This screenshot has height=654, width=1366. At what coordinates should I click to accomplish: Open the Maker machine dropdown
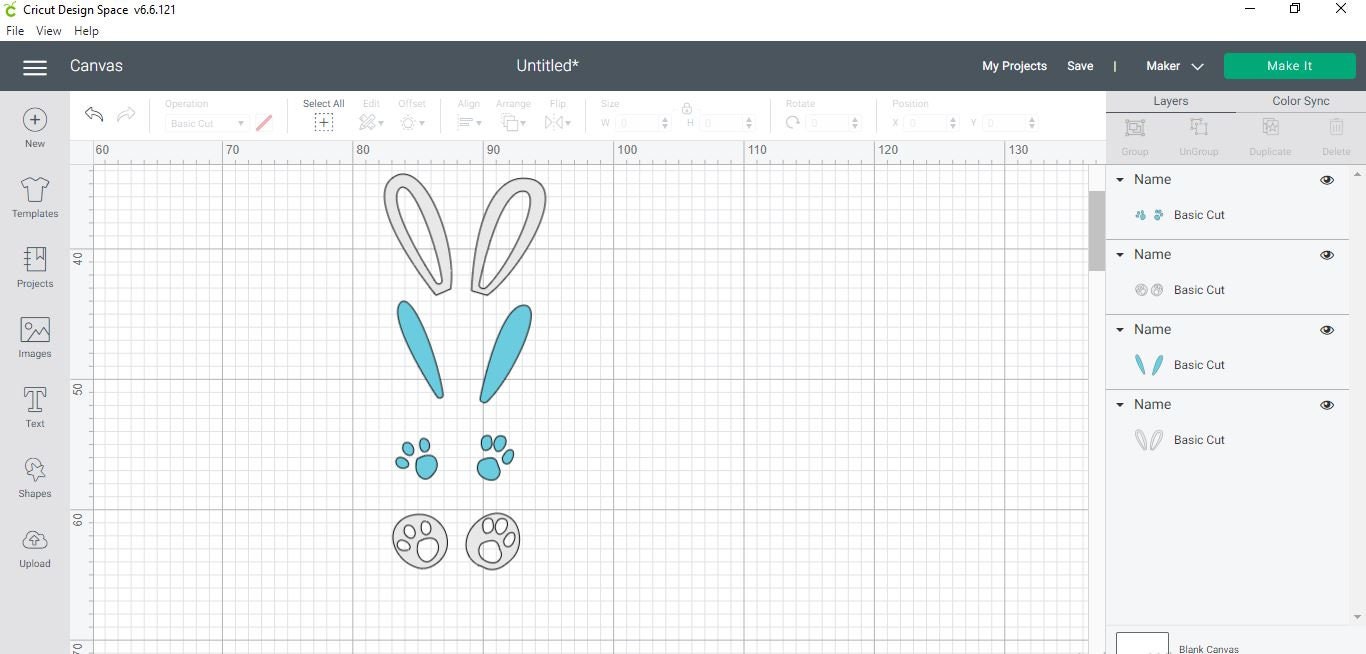[x=1174, y=66]
